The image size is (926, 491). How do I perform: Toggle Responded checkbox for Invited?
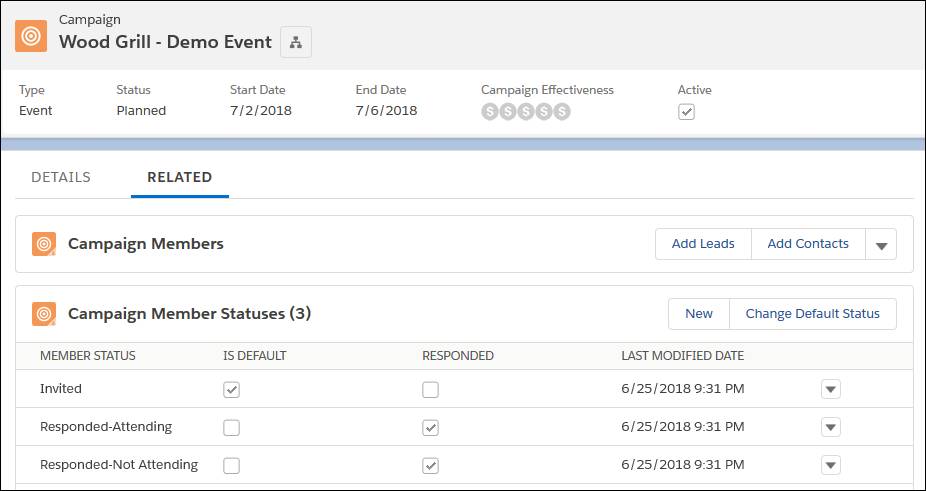(431, 389)
